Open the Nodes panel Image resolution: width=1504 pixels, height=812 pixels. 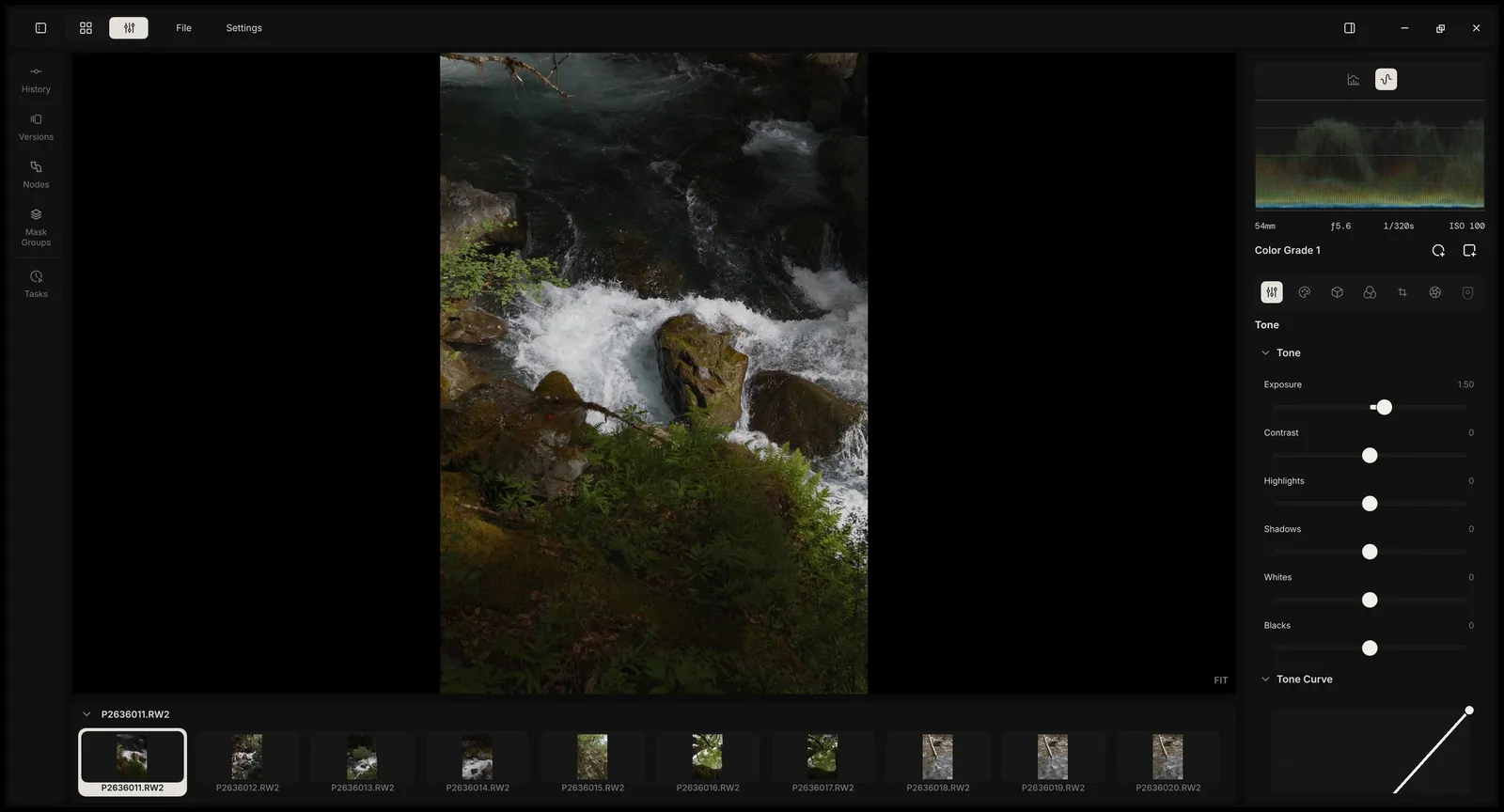(36, 175)
